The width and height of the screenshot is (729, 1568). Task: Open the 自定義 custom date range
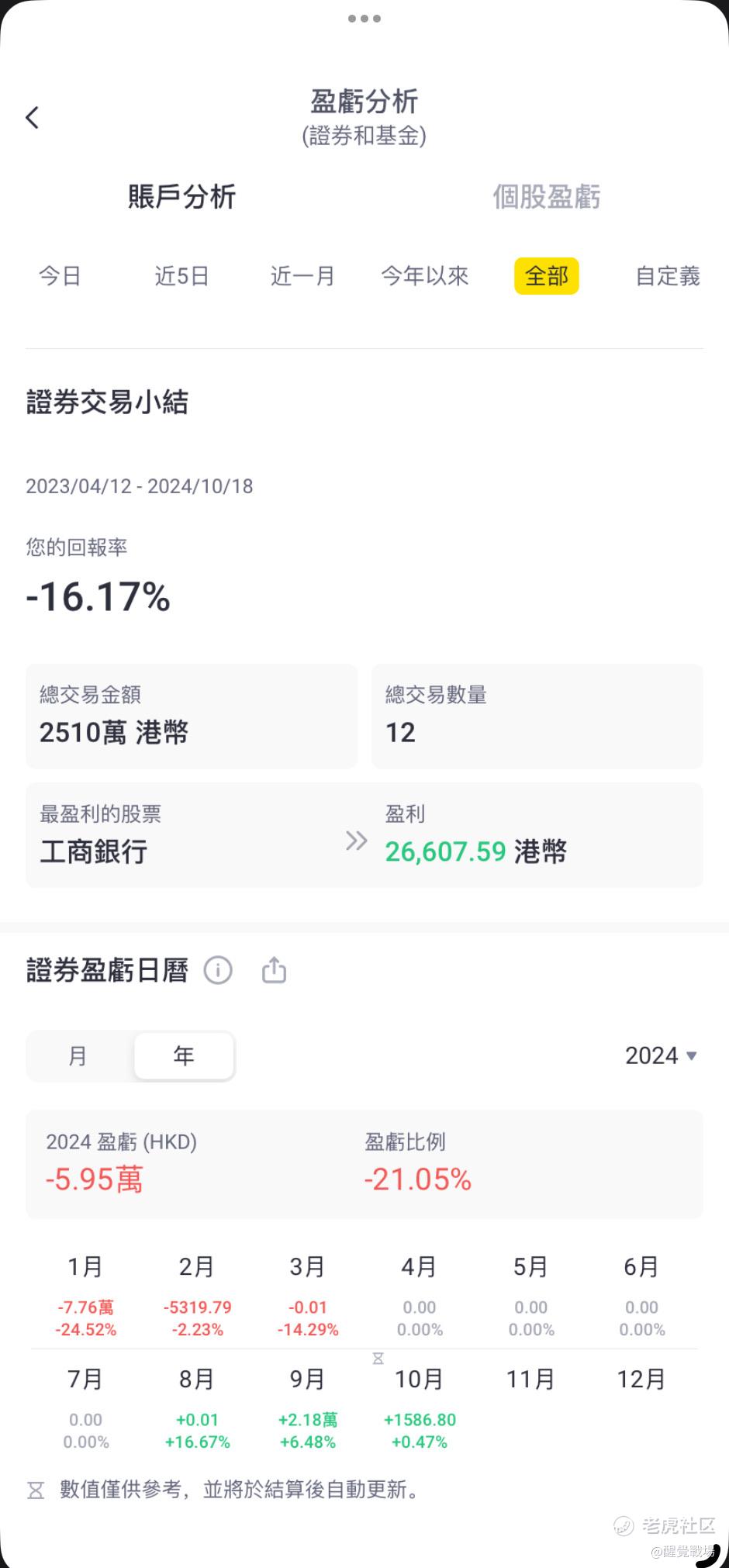pyautogui.click(x=668, y=276)
